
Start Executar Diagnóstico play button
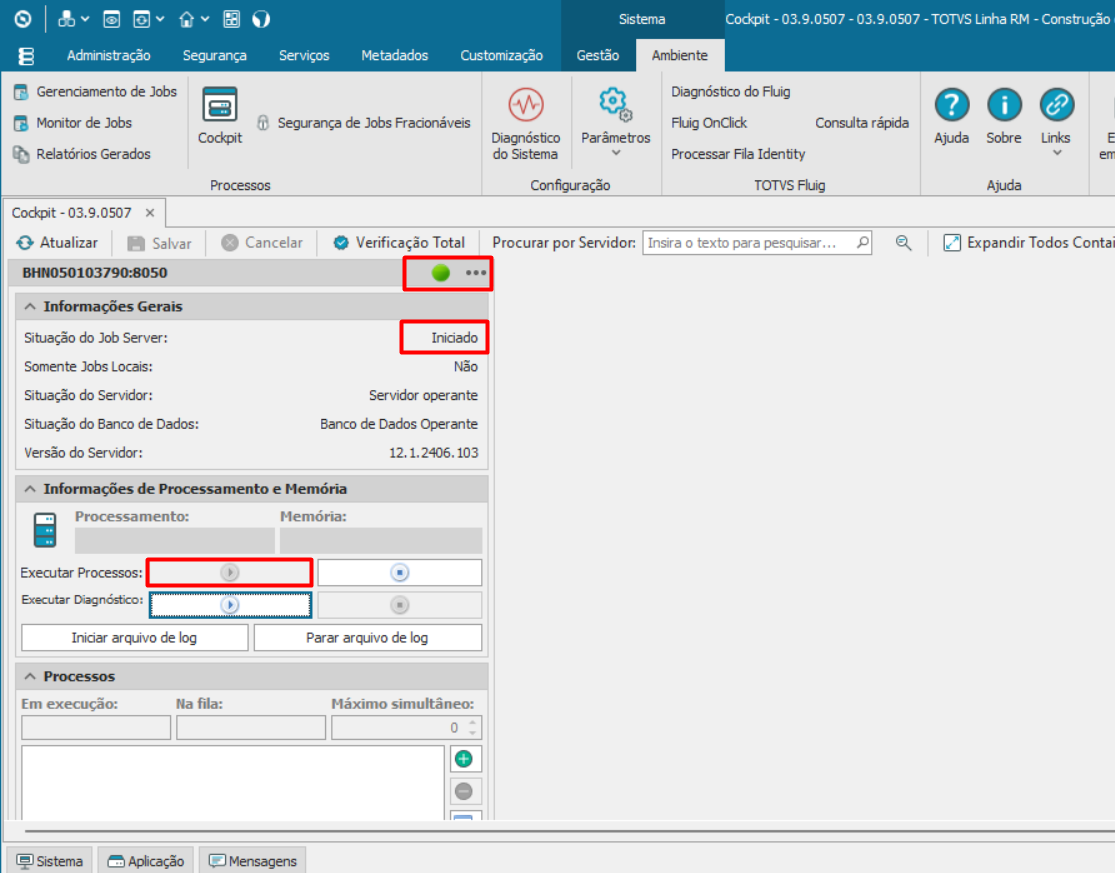230,605
